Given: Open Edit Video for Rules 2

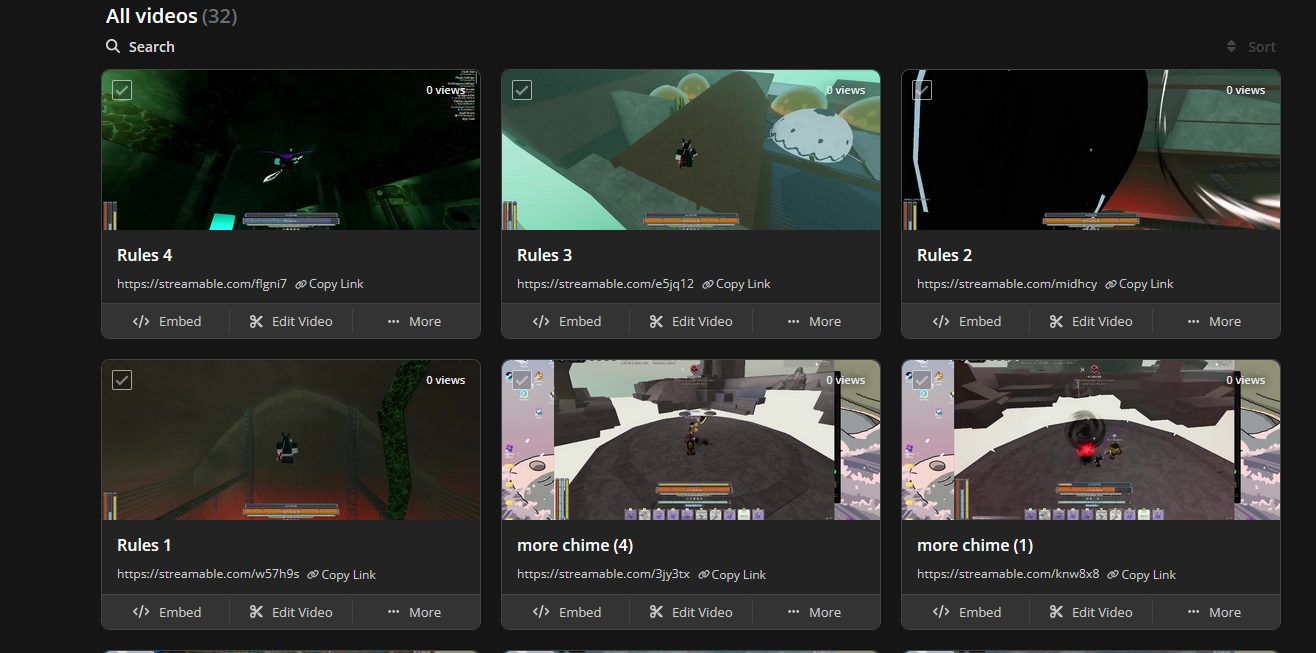Looking at the screenshot, I should pos(1091,322).
